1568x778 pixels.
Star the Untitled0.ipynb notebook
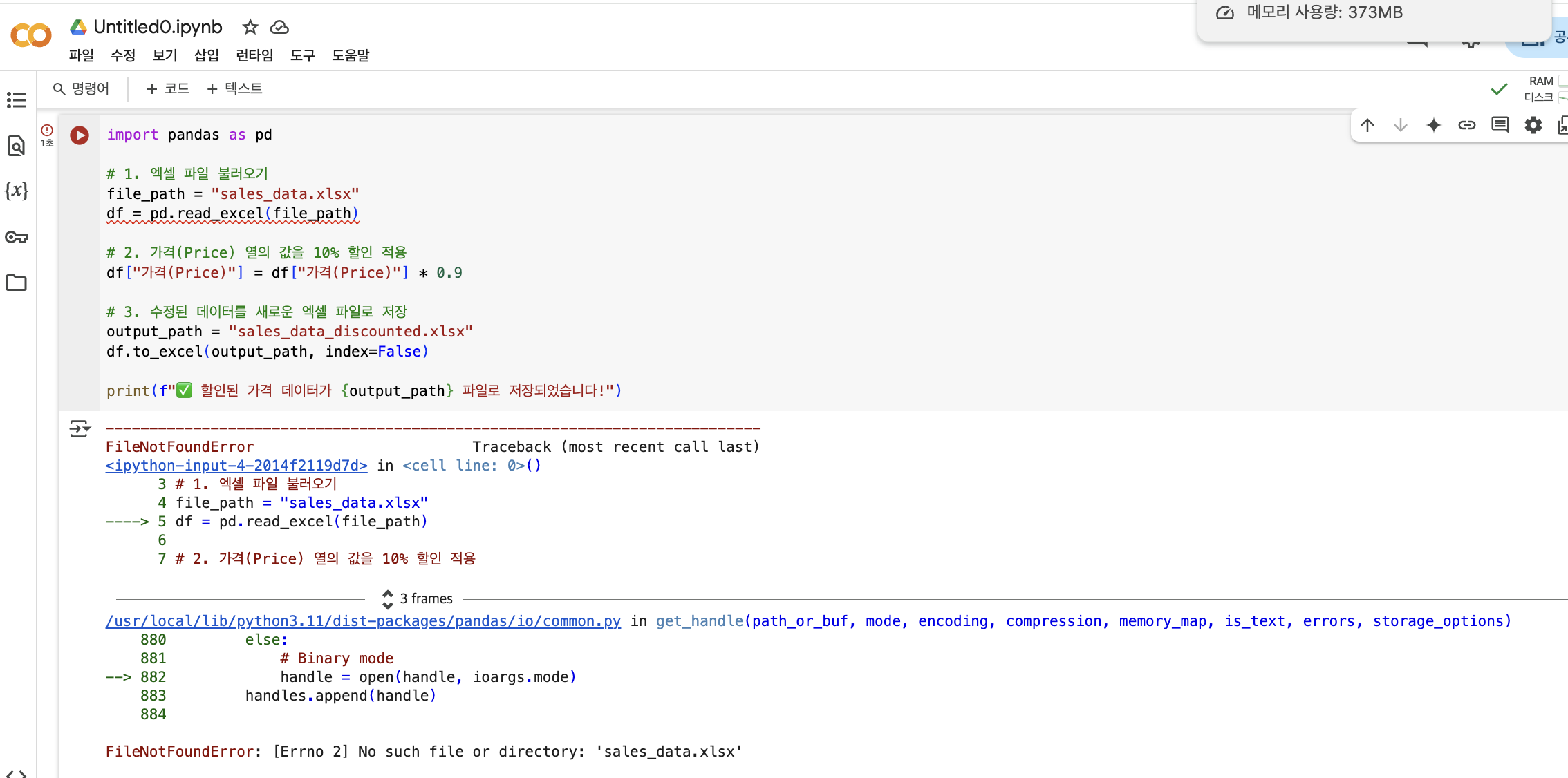(250, 27)
